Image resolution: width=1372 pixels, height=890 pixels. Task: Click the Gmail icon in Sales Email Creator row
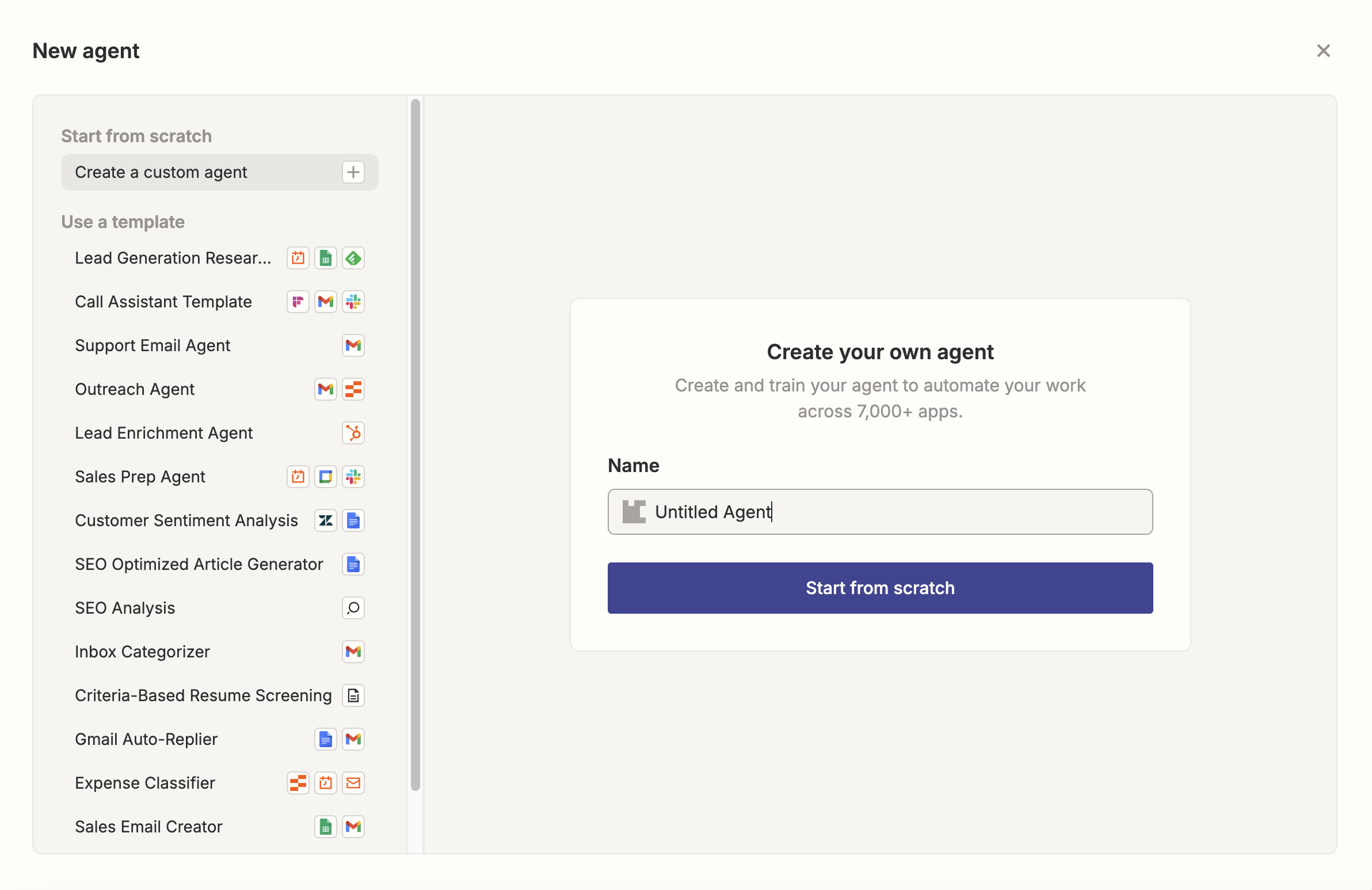[x=353, y=827]
